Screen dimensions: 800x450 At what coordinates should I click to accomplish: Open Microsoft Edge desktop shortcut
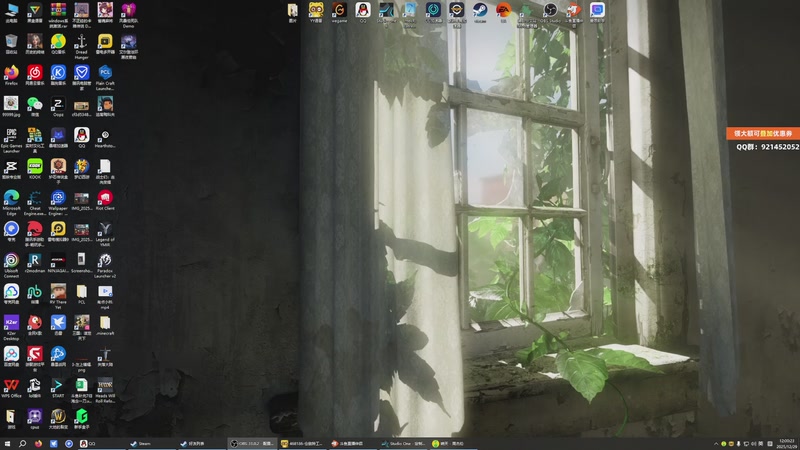11,203
